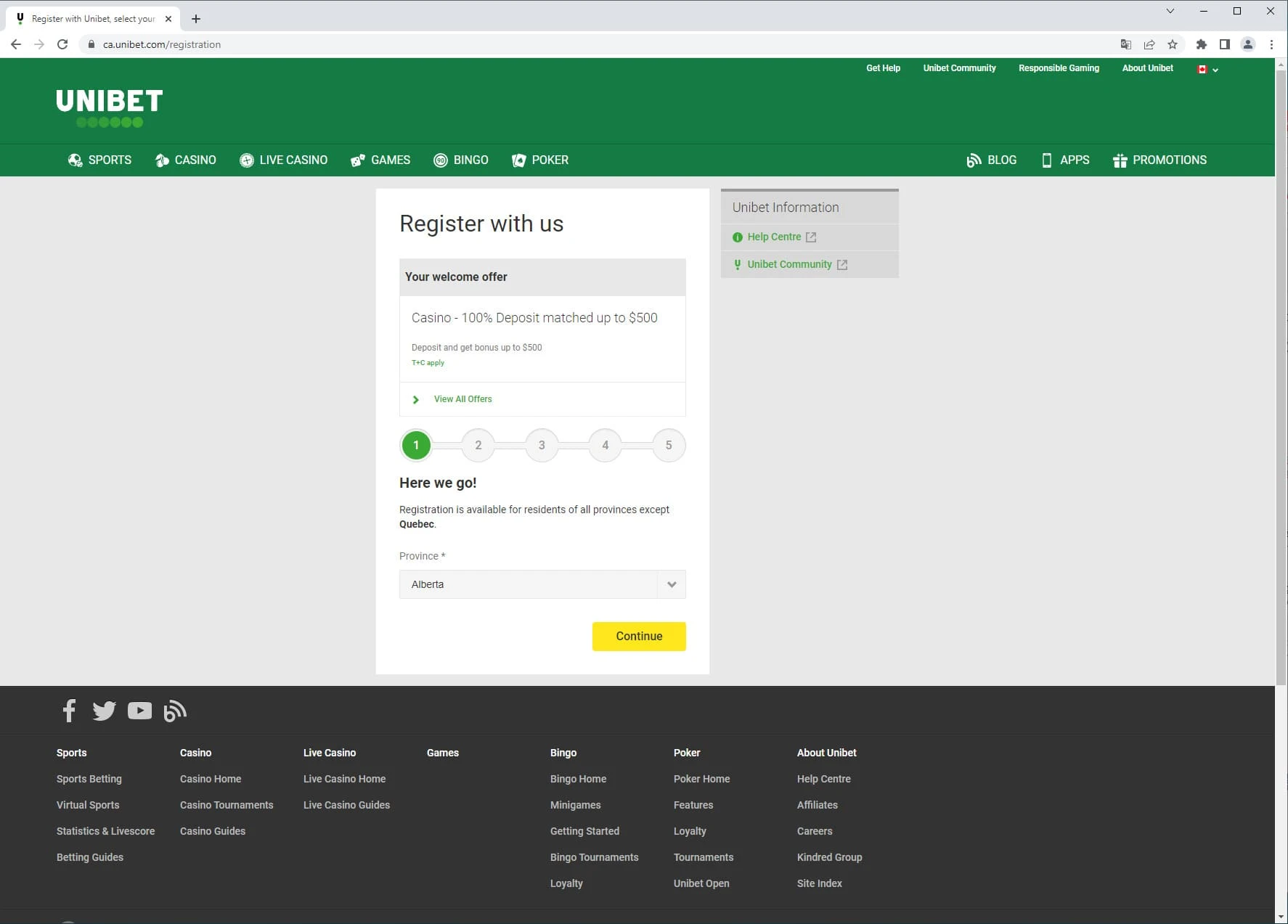Open Help Centre in Unibet Information panel

[x=774, y=237]
